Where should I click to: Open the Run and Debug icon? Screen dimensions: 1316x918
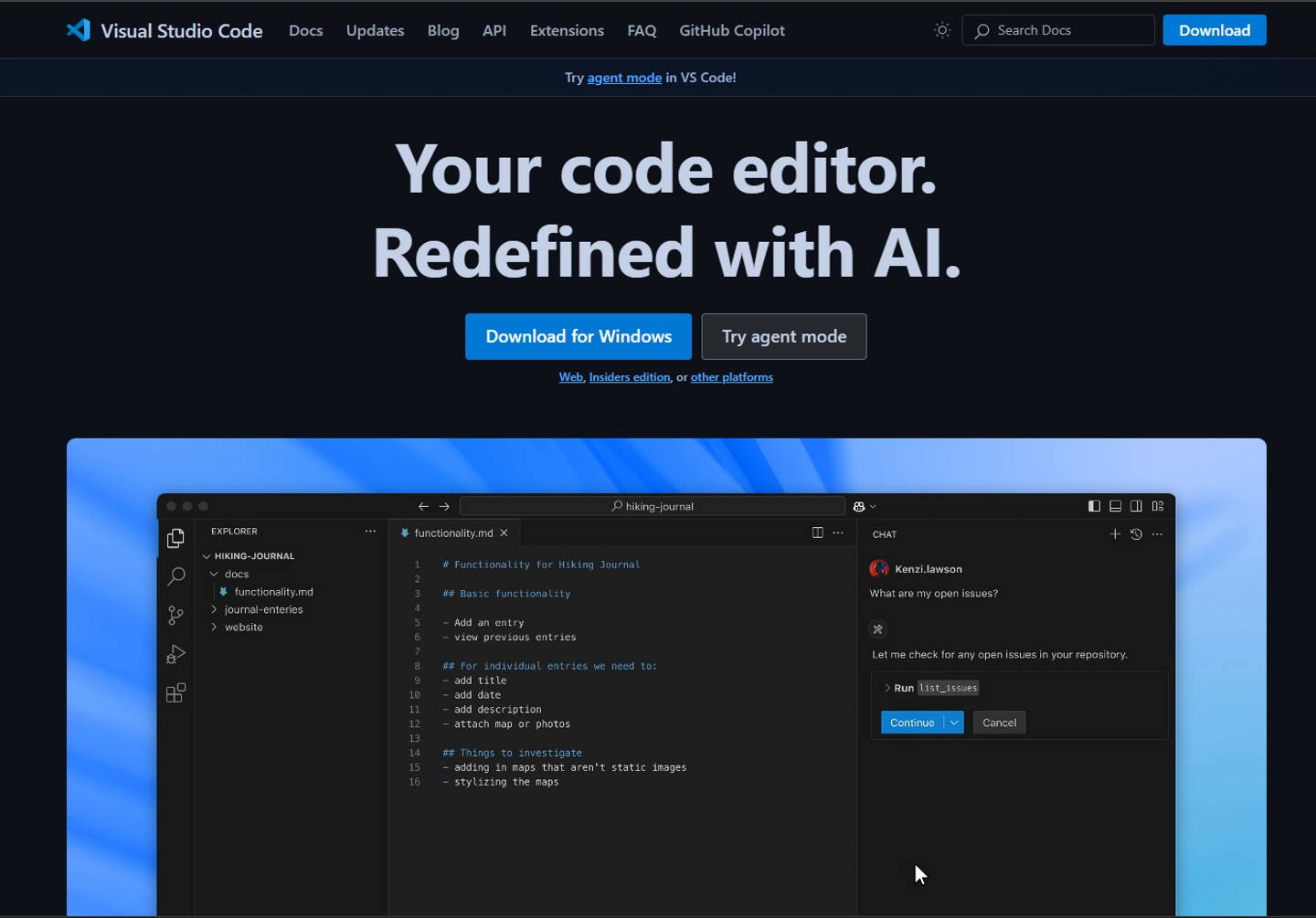[x=176, y=654]
